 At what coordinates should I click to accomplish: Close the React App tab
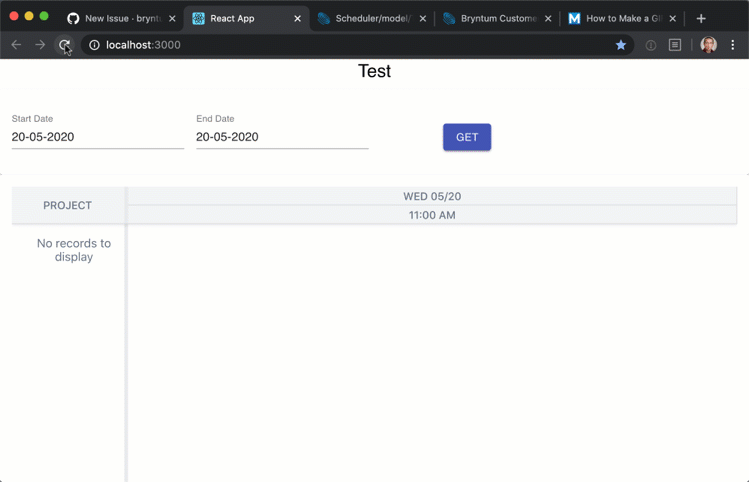[x=297, y=19]
